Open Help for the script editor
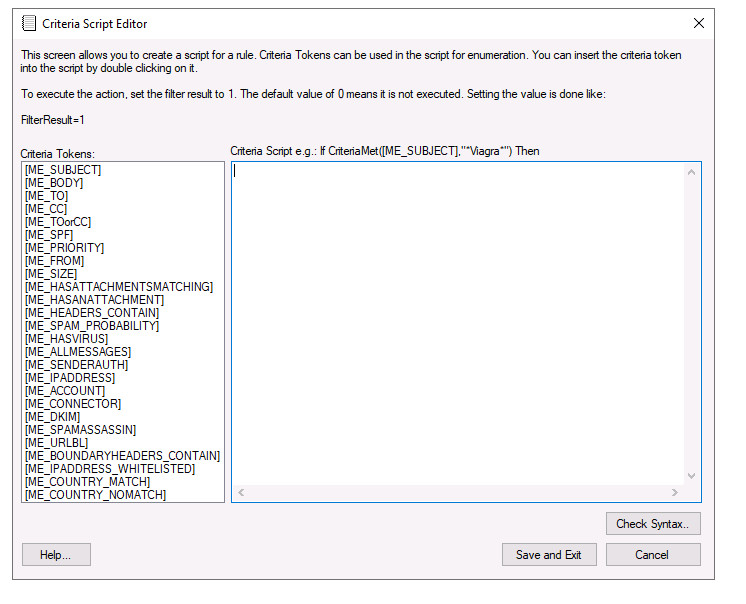This screenshot has height=604, width=746. pos(56,555)
